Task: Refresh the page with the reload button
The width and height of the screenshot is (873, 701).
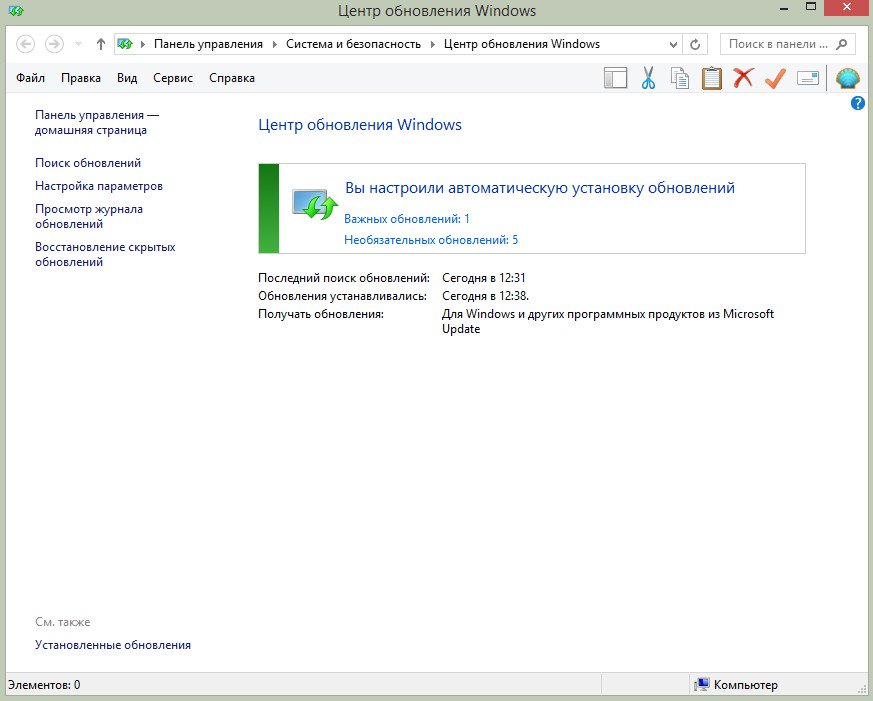Action: (695, 44)
